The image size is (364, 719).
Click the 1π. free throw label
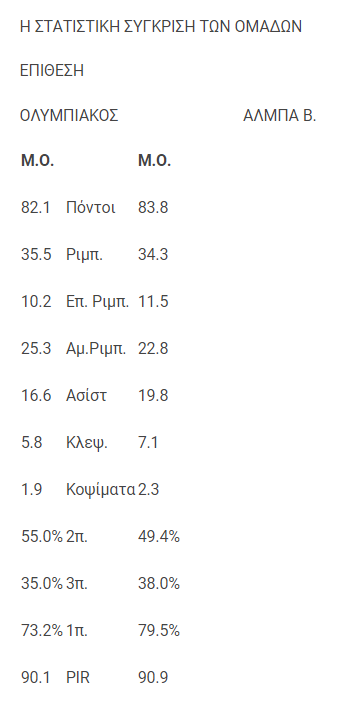pyautogui.click(x=77, y=631)
